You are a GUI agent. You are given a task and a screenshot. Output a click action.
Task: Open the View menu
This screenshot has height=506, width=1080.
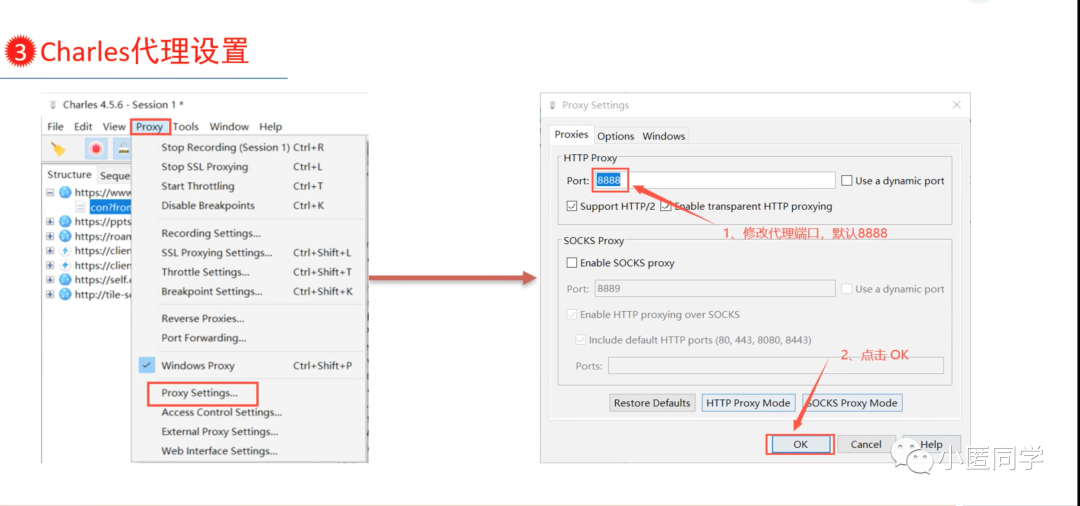pyautogui.click(x=114, y=127)
